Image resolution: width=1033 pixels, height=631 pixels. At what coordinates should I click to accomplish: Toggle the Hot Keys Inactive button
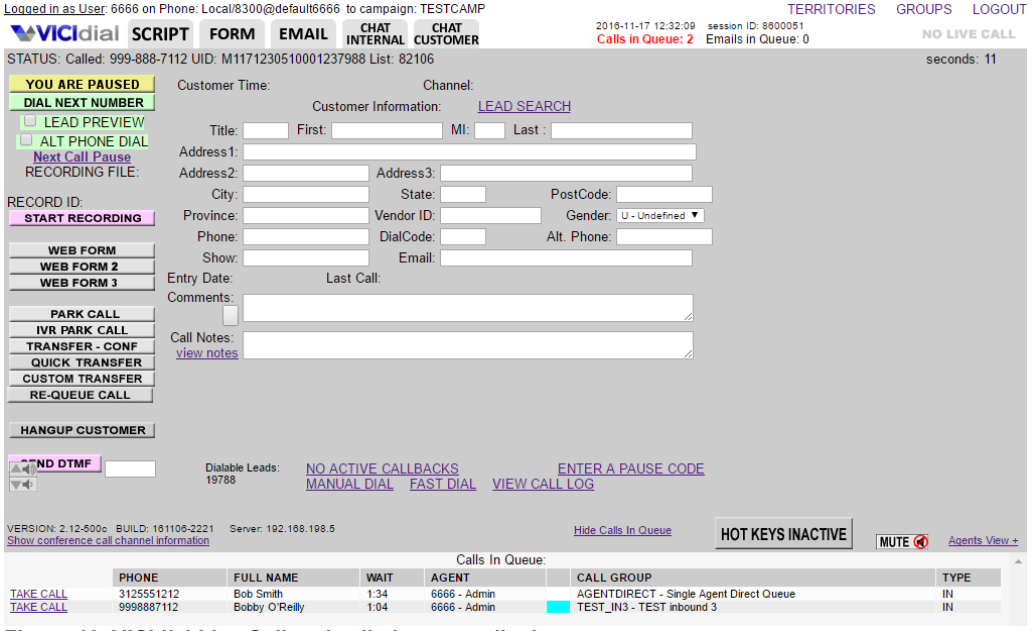(x=783, y=534)
